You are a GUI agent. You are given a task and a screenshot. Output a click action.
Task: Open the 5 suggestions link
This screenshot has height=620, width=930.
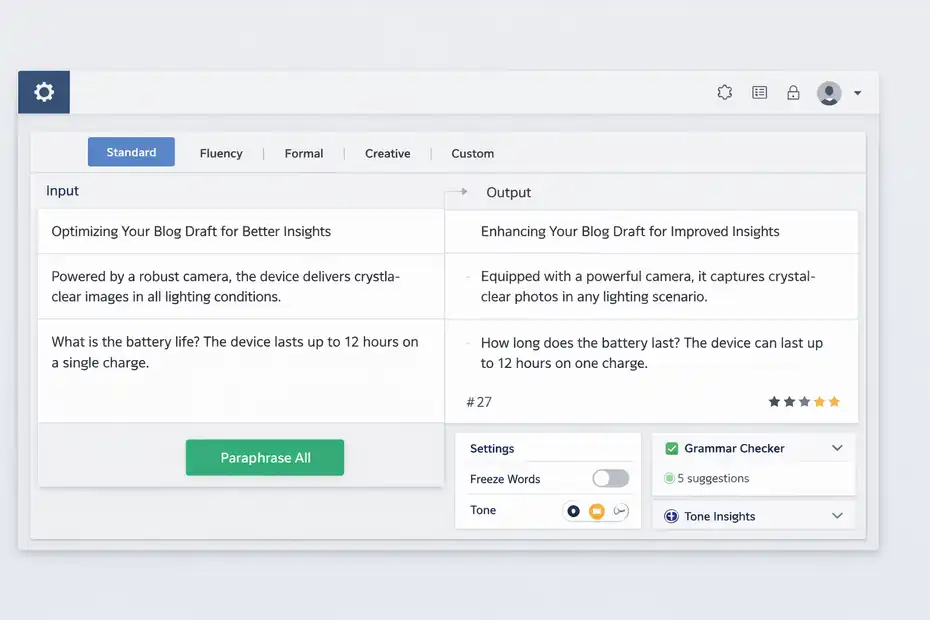click(x=712, y=478)
